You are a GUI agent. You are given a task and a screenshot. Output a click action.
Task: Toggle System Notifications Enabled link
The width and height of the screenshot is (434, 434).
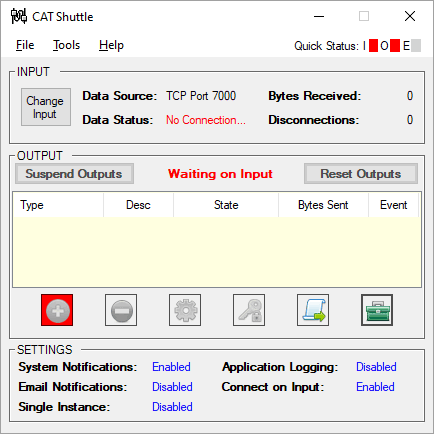(x=171, y=367)
